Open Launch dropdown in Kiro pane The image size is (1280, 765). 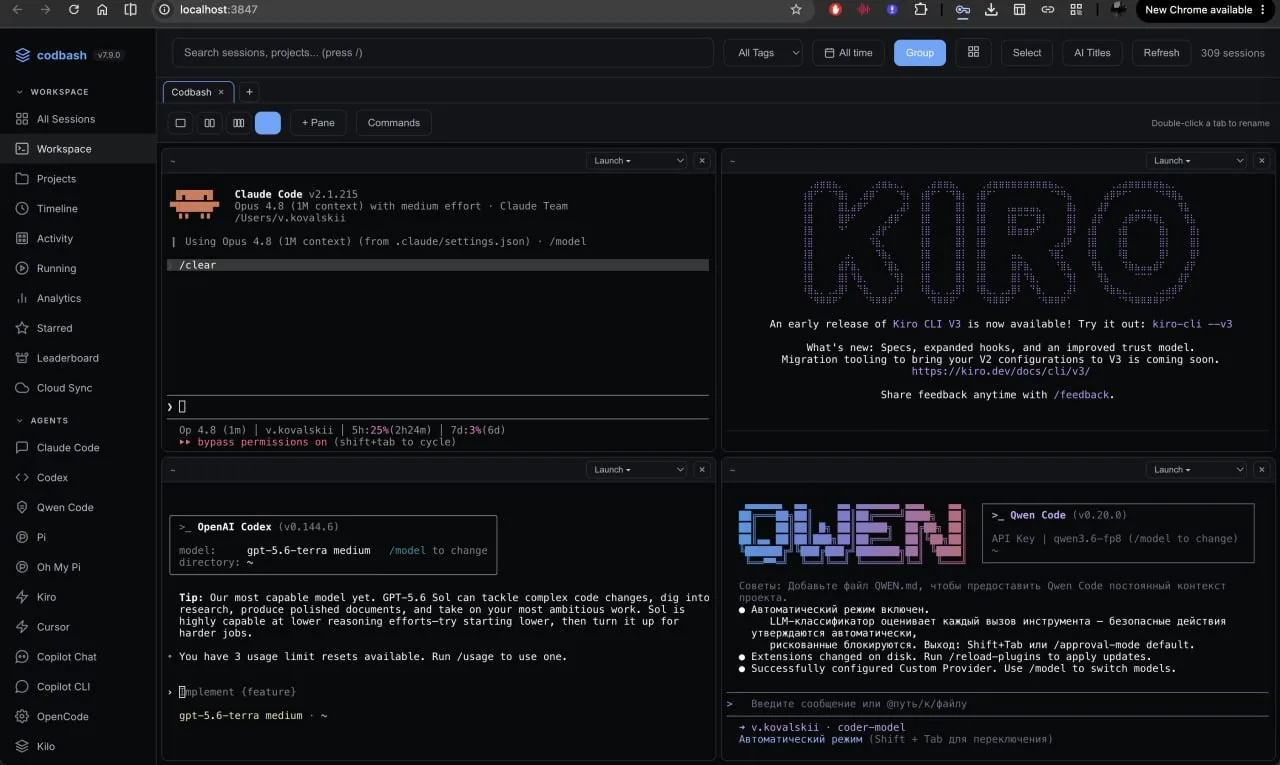[x=1196, y=161]
